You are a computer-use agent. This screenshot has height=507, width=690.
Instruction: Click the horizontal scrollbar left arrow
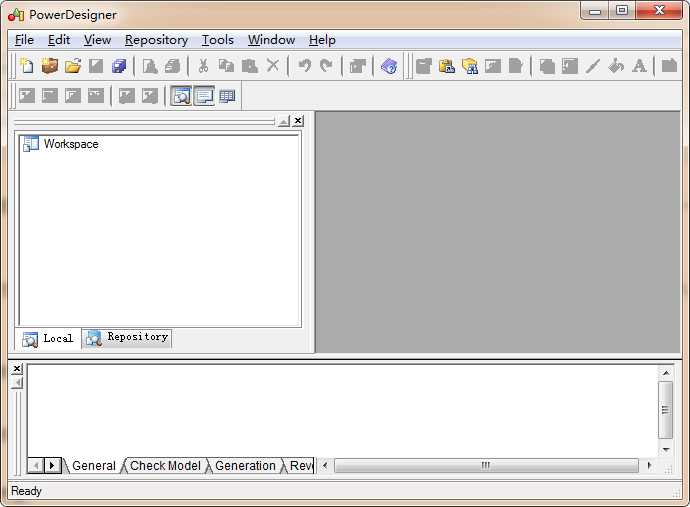[x=325, y=465]
